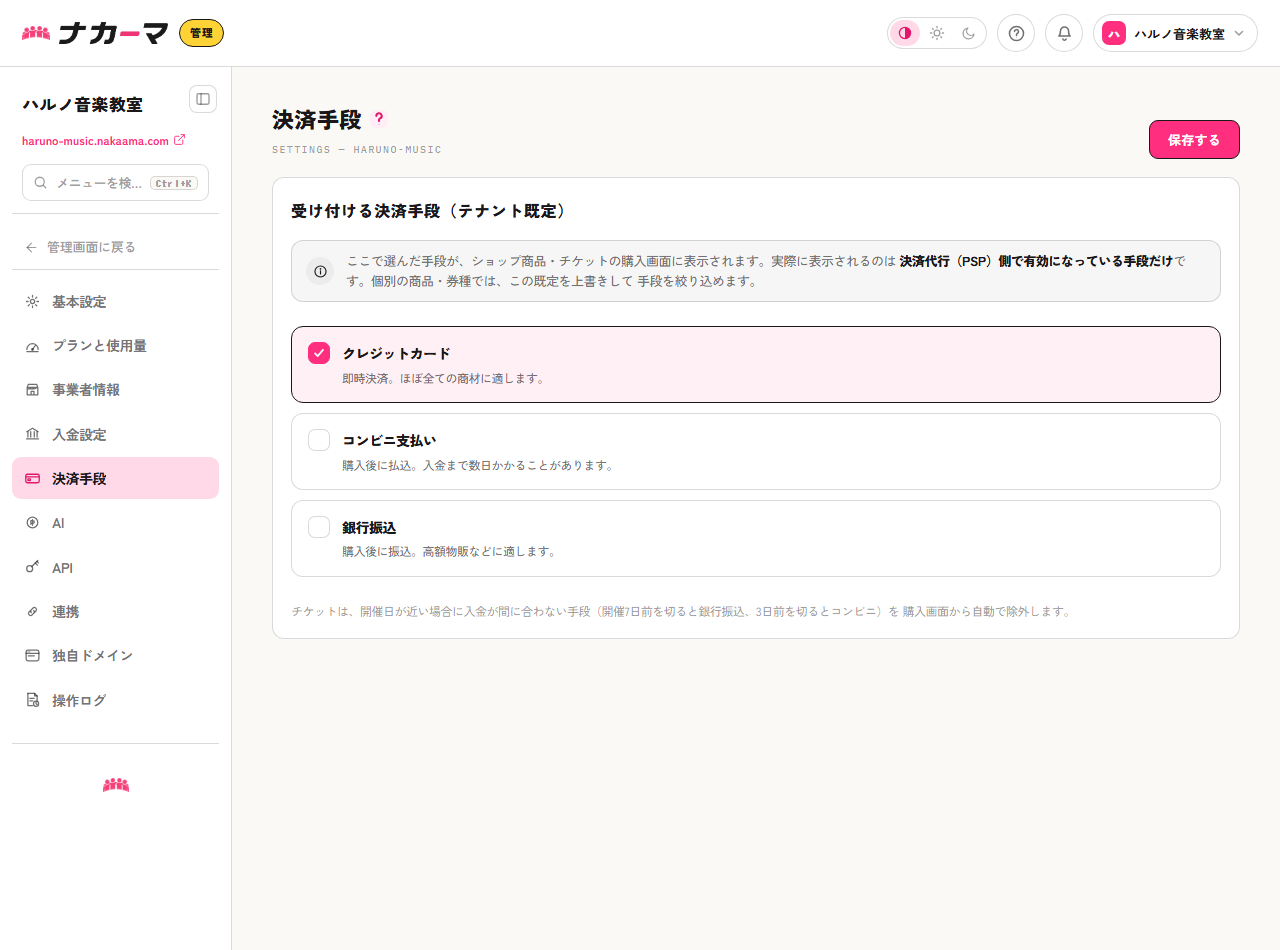
Task: Click the bank icon for 入金設定
Action: click(32, 435)
